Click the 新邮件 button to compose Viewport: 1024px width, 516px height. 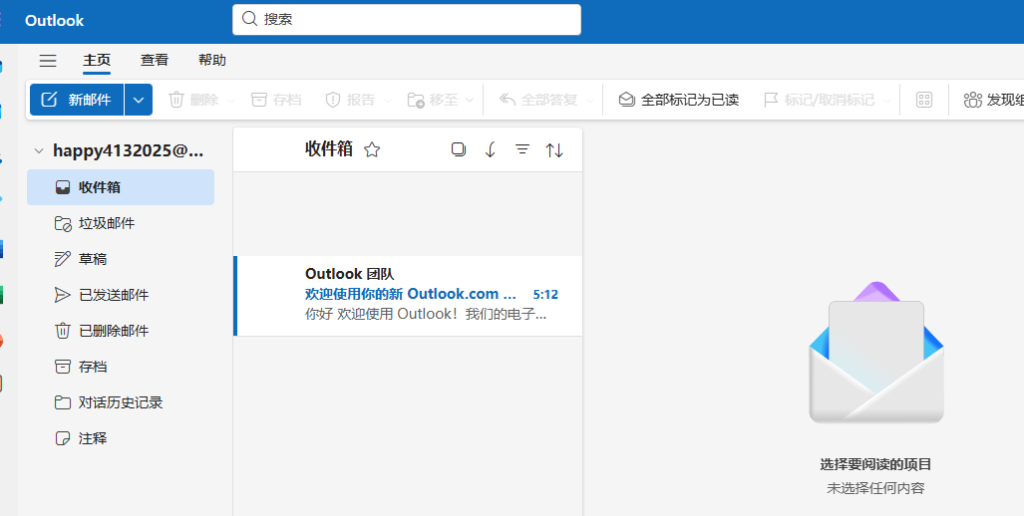[77, 100]
